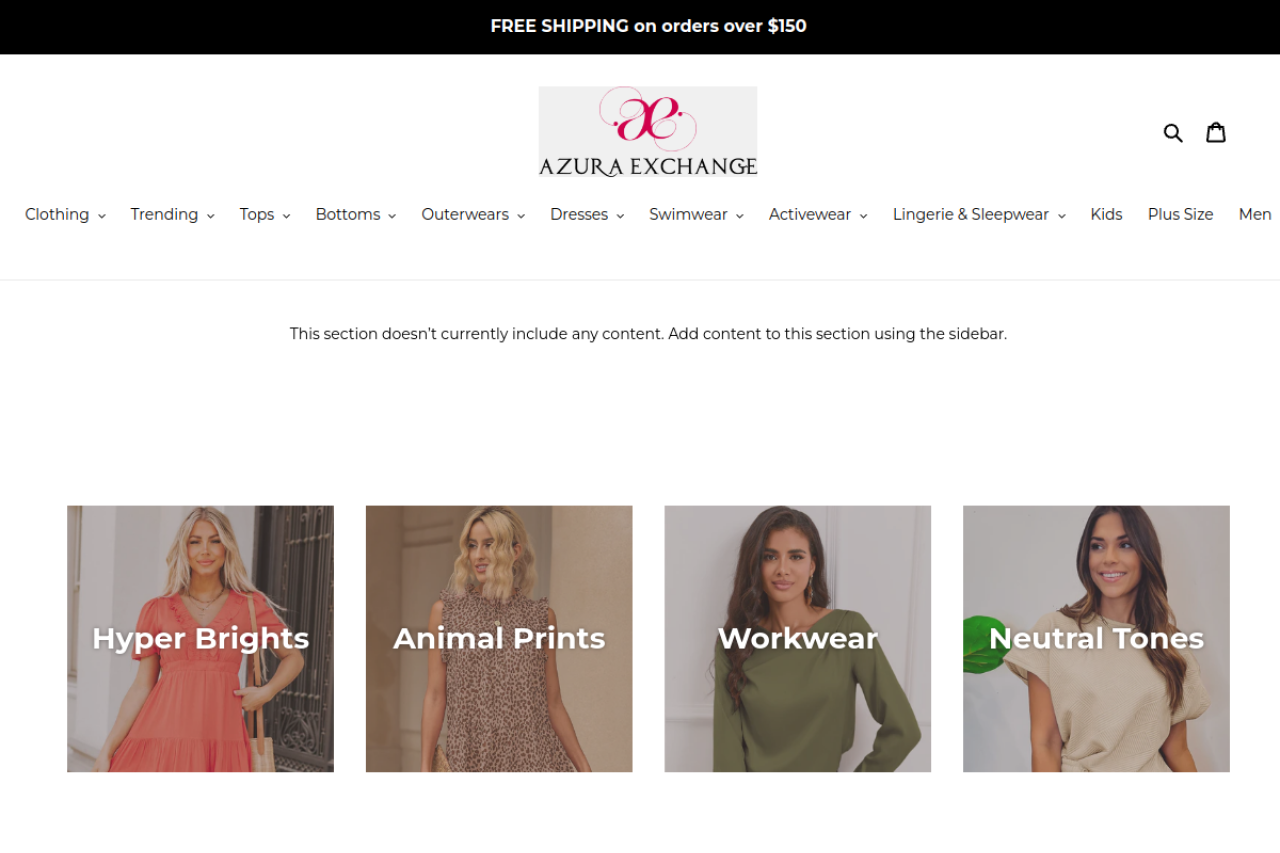
Task: Expand the Clothing dropdown menu
Action: click(65, 214)
